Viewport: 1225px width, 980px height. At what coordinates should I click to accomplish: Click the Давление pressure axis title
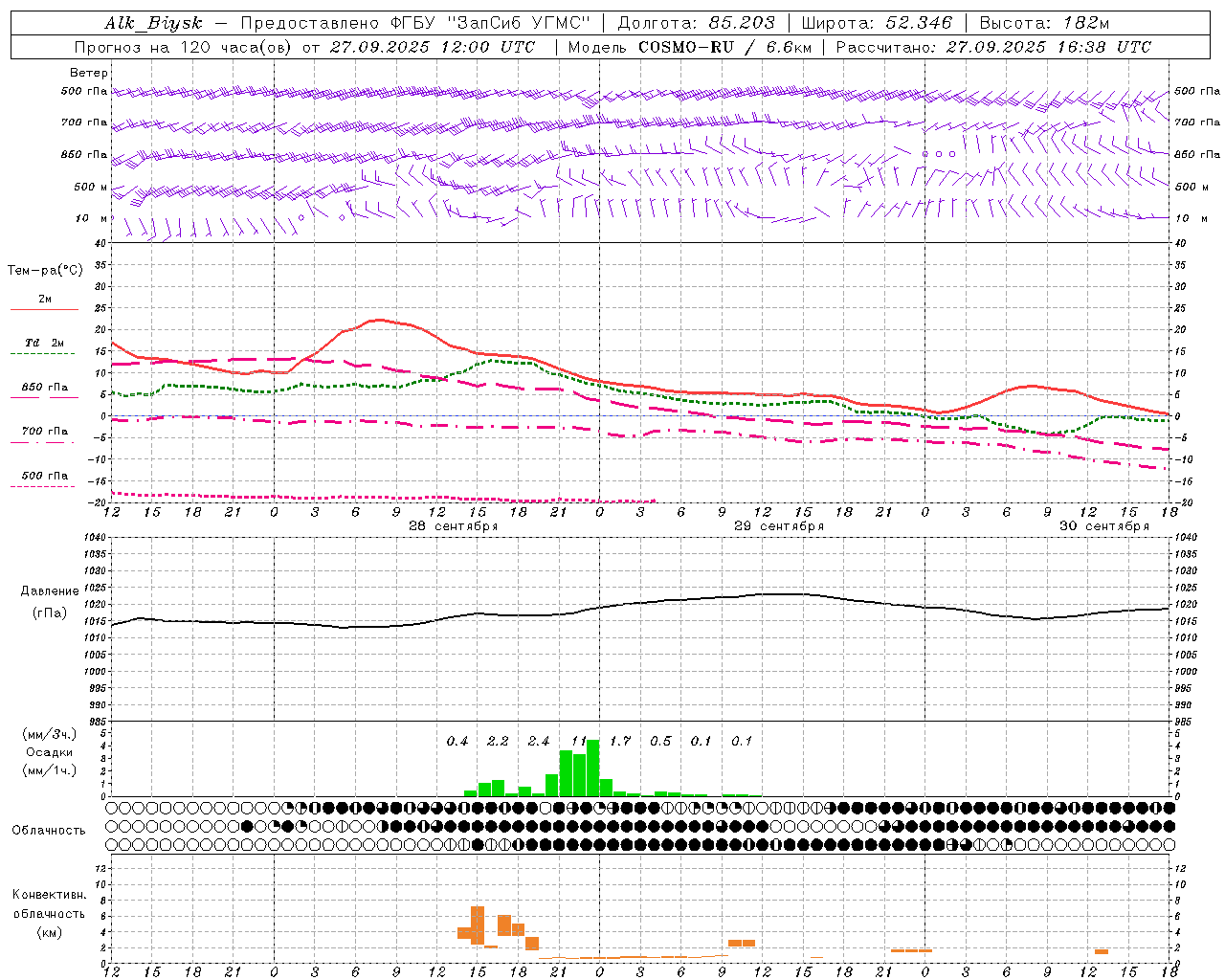(50, 591)
